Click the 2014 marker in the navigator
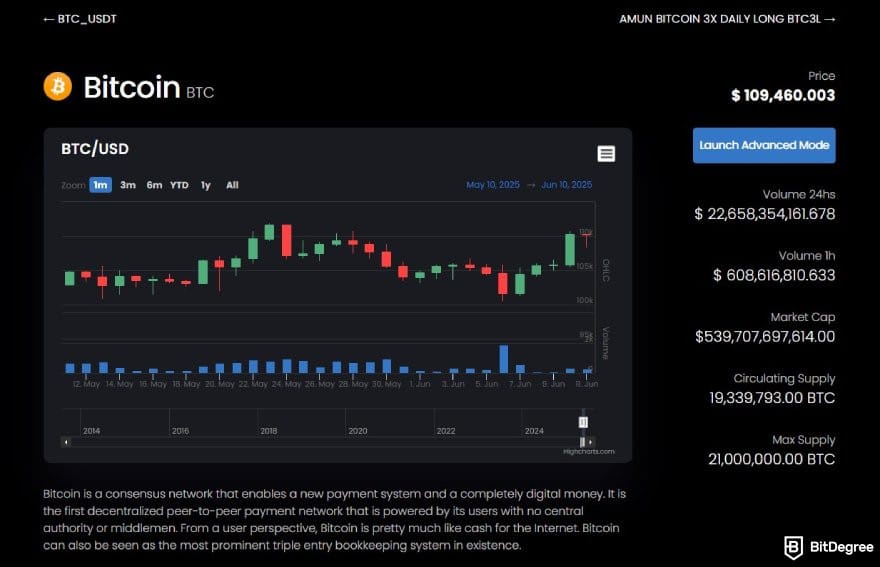This screenshot has width=880, height=567. click(x=91, y=431)
